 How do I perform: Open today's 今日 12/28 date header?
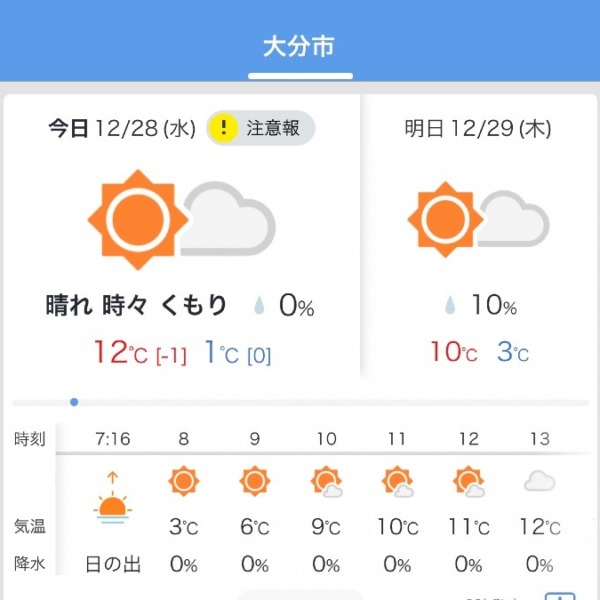coord(122,128)
